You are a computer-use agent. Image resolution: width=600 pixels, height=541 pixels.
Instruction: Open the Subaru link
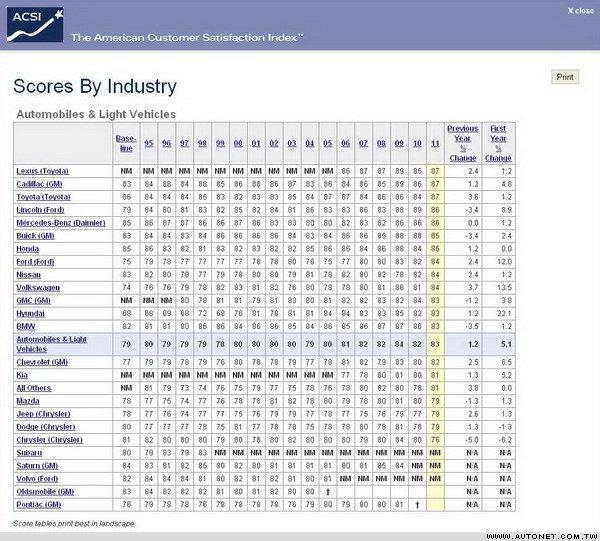29,453
